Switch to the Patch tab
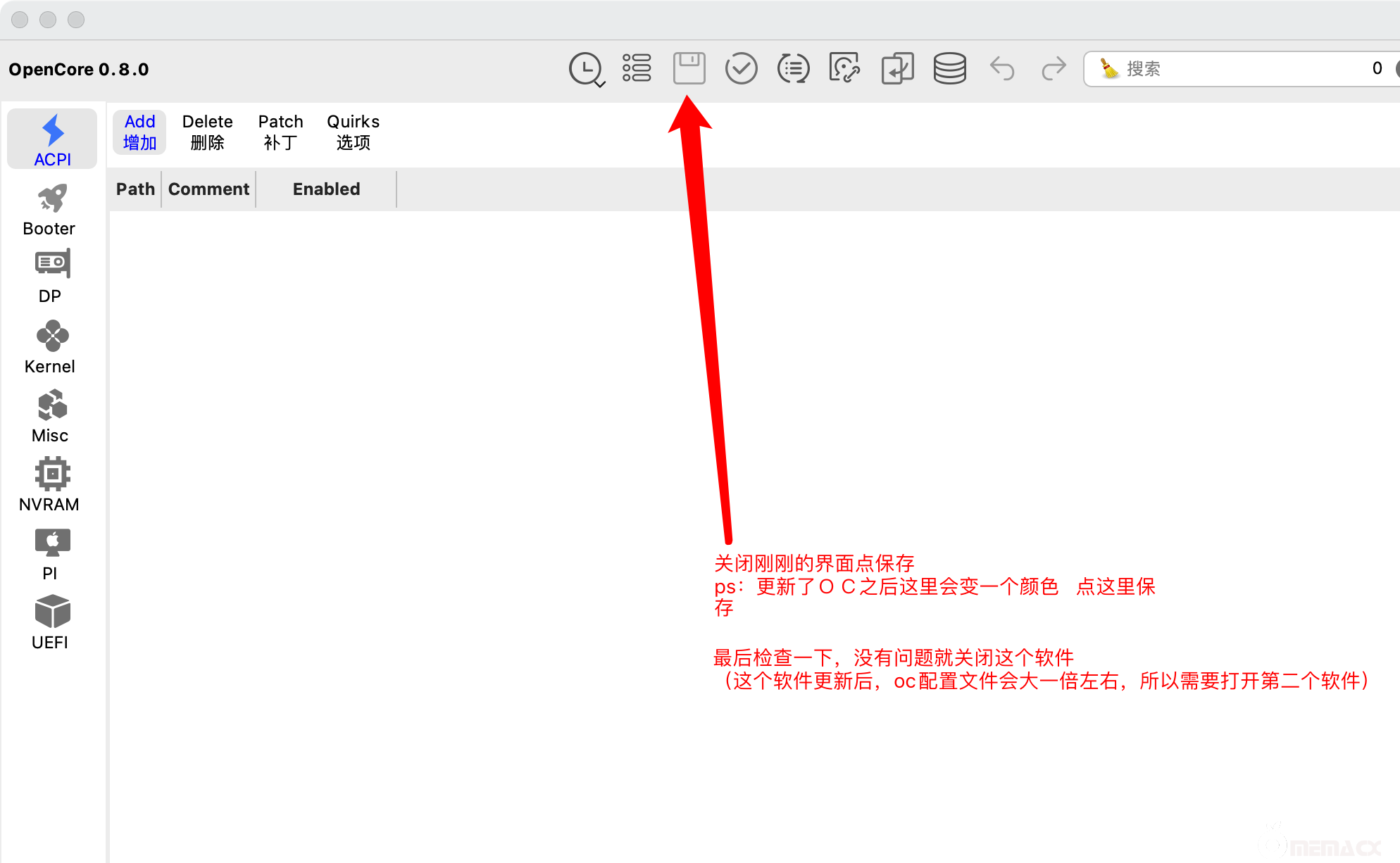Viewport: 1400px width, 863px height. tap(280, 132)
